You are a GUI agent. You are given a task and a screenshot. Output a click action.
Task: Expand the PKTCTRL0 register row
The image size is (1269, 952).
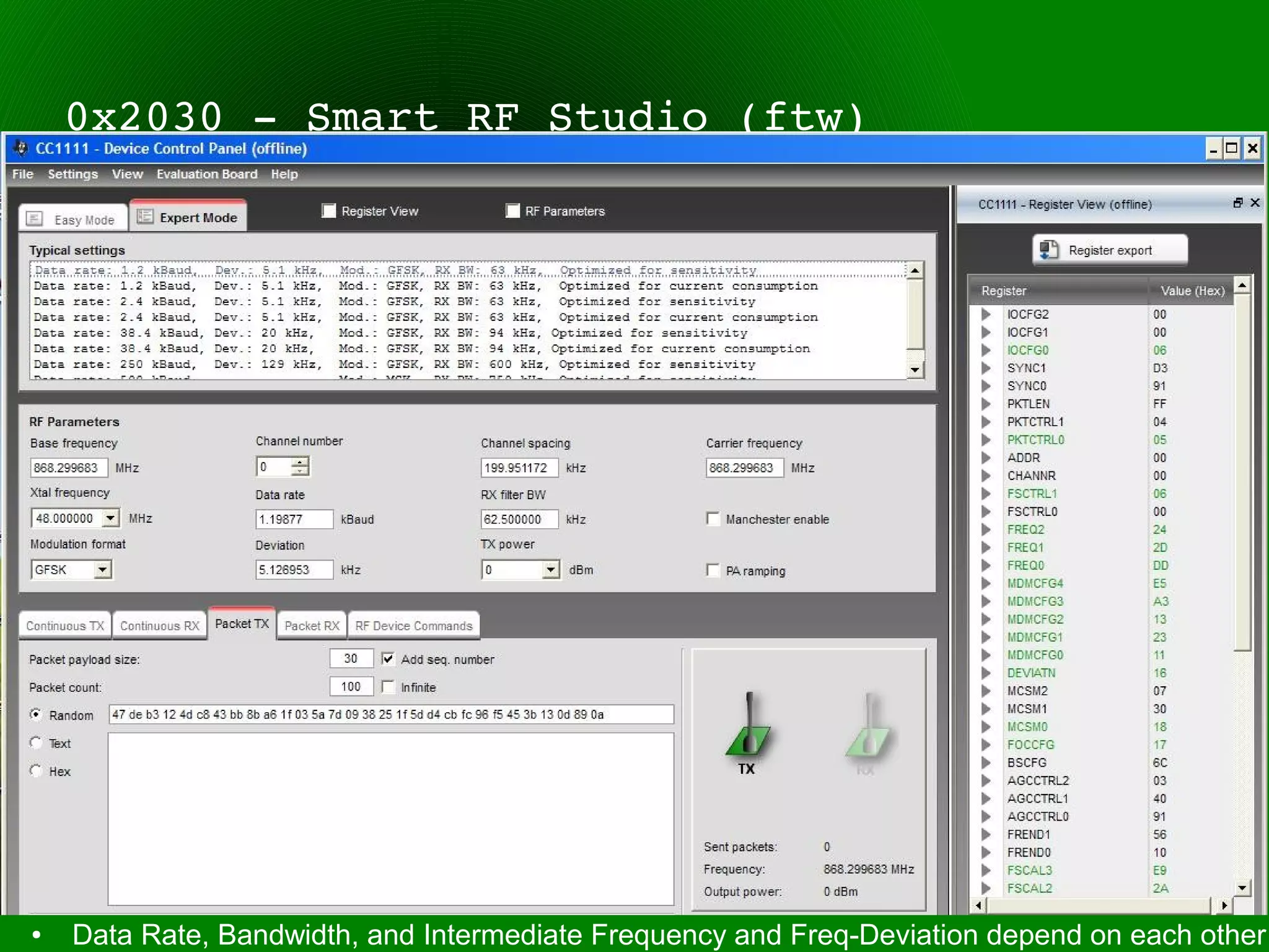point(985,440)
